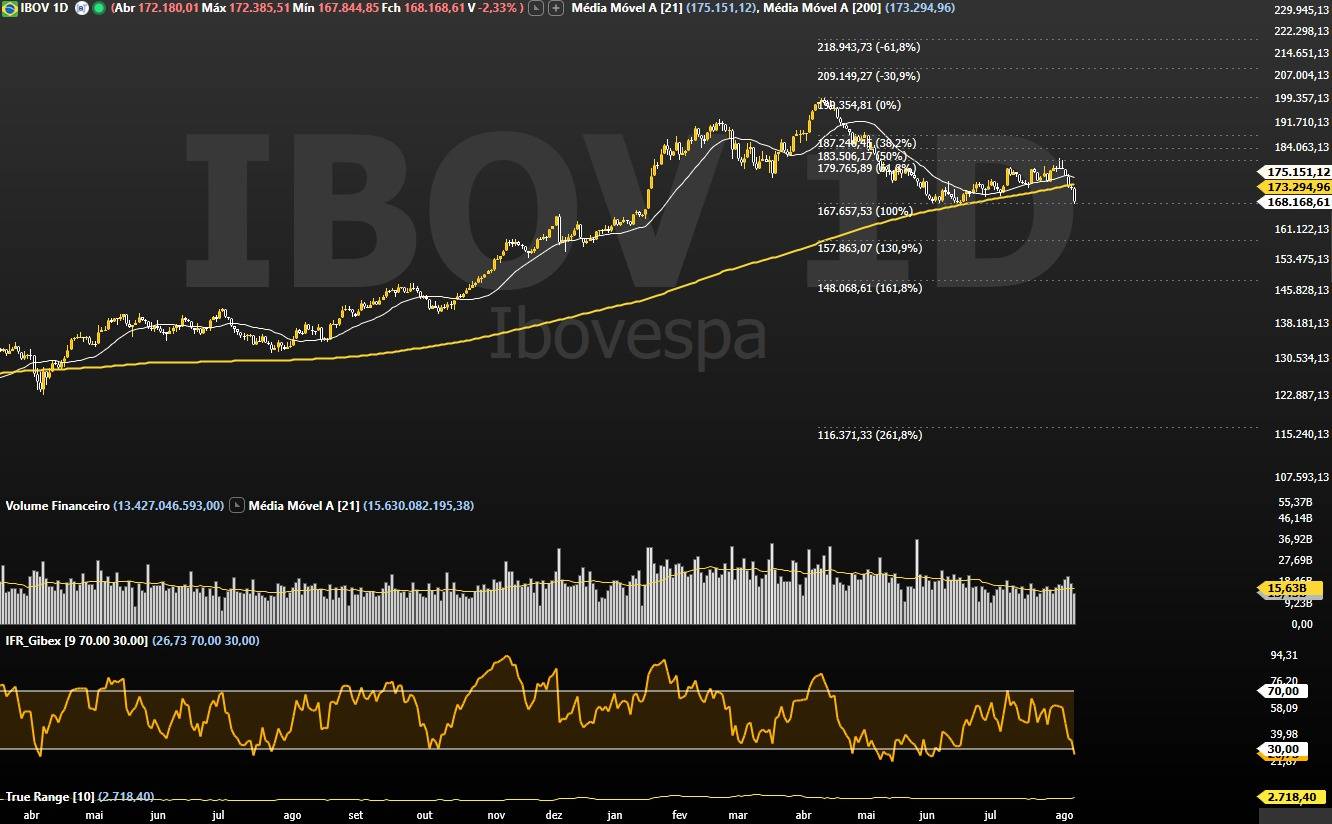Image resolution: width=1332 pixels, height=824 pixels.
Task: Click the 167.657,53 (100%) Fibonacci label
Action: point(864,212)
